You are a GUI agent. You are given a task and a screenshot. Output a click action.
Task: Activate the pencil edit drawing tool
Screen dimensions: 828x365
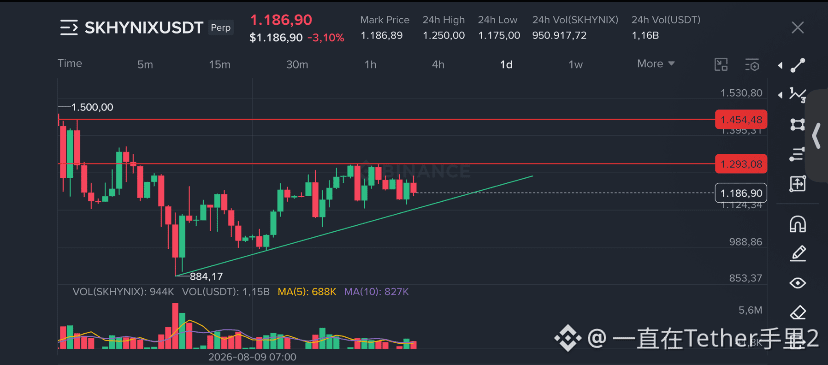click(x=797, y=254)
